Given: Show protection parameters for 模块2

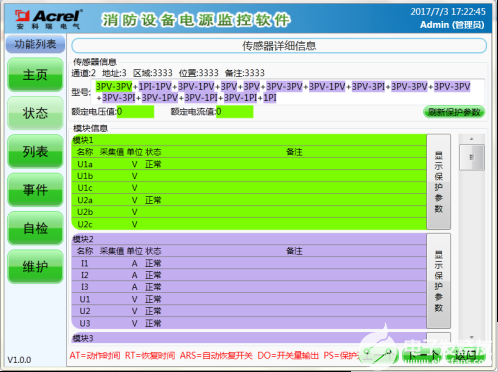Looking at the screenshot, I should 439,281.
